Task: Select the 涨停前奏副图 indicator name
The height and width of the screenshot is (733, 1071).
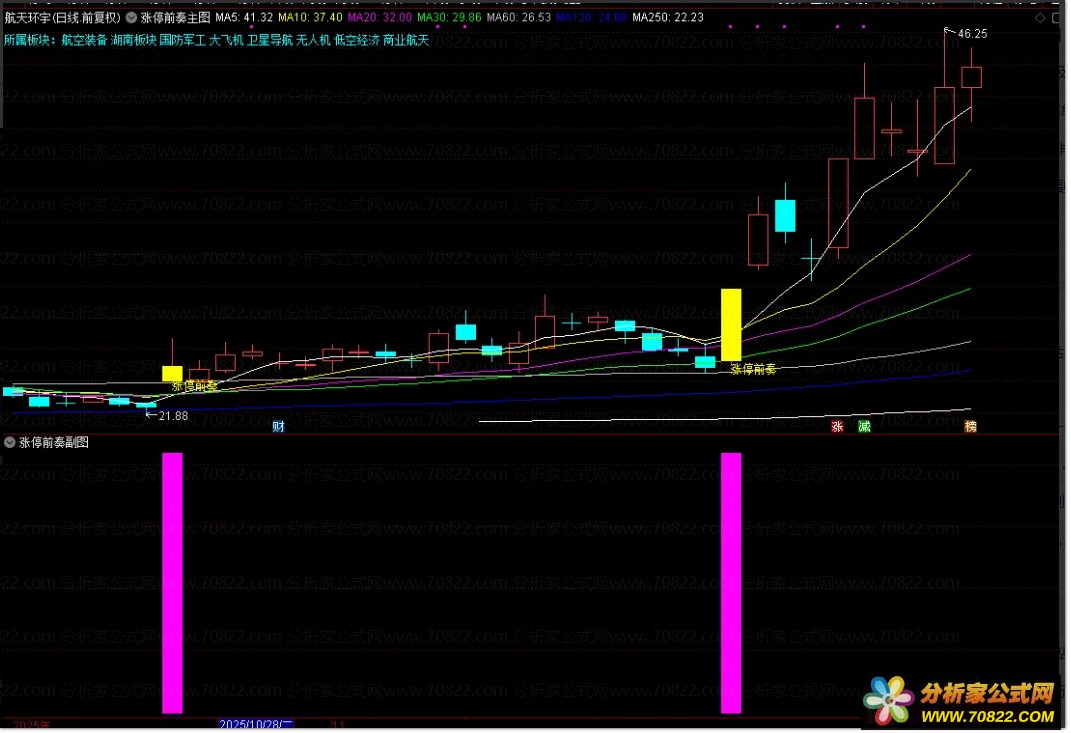Action: pos(54,443)
